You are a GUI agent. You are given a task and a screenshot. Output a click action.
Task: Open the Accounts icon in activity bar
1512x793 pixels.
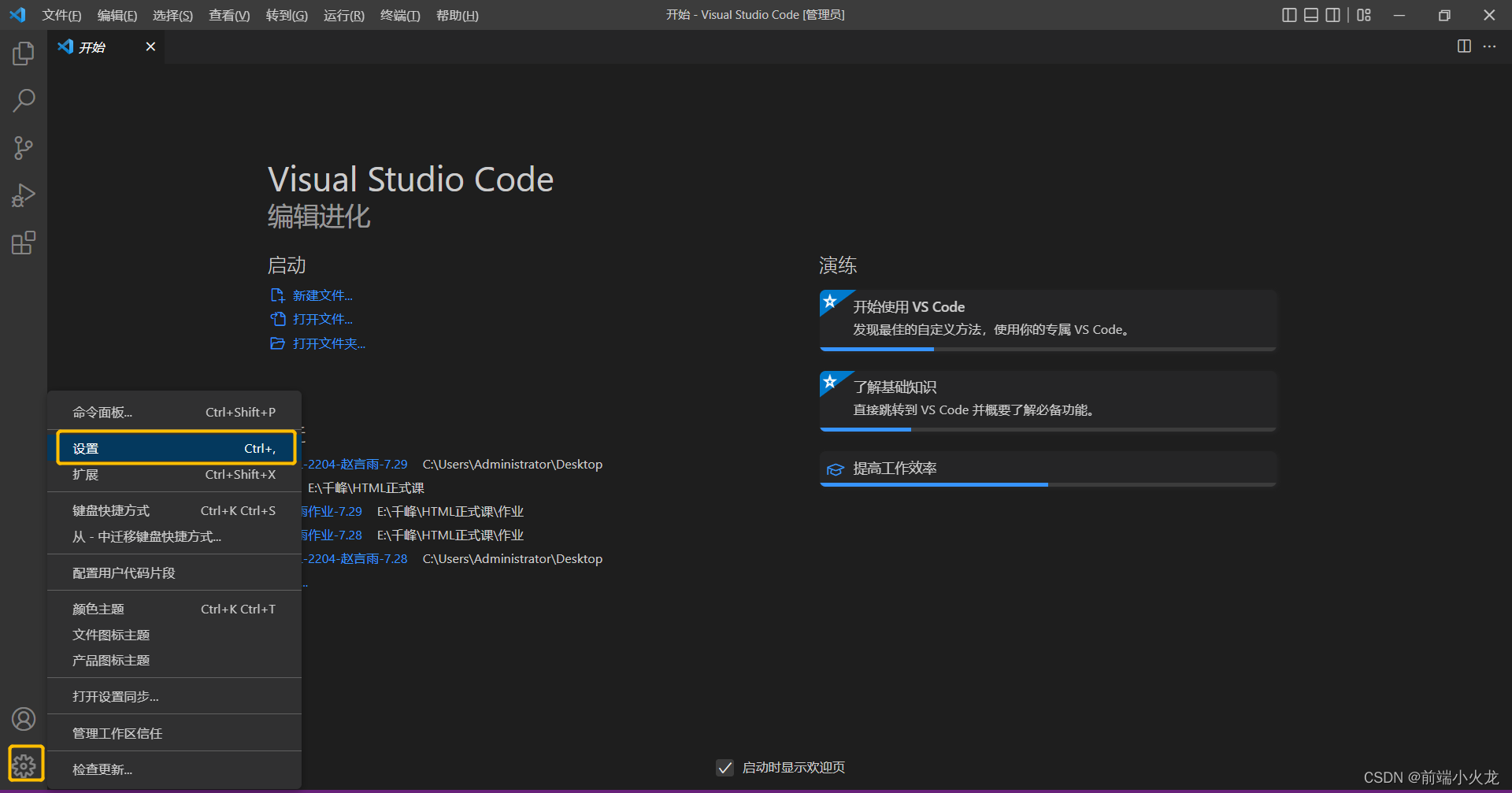pyautogui.click(x=24, y=719)
